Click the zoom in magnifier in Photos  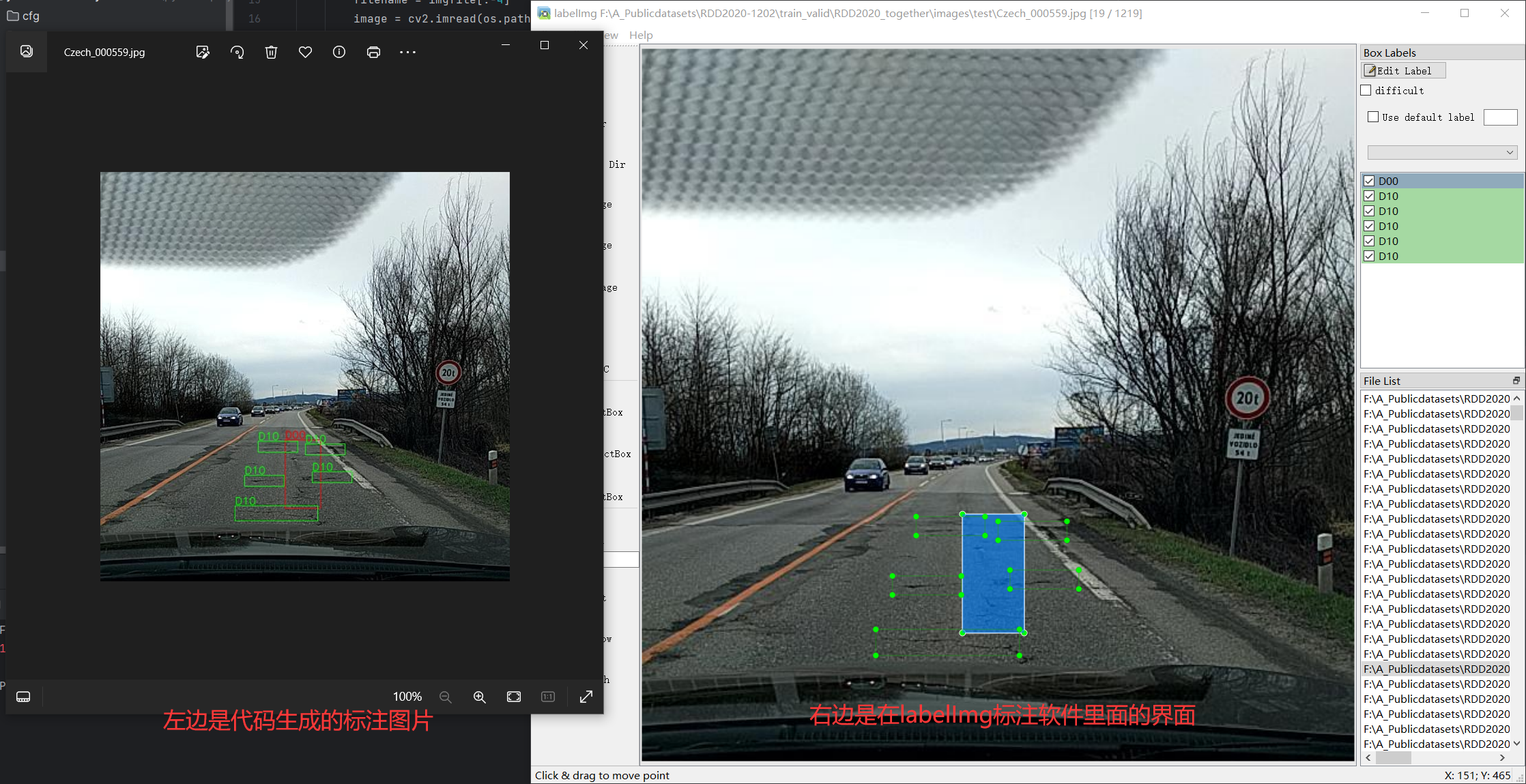tap(480, 697)
